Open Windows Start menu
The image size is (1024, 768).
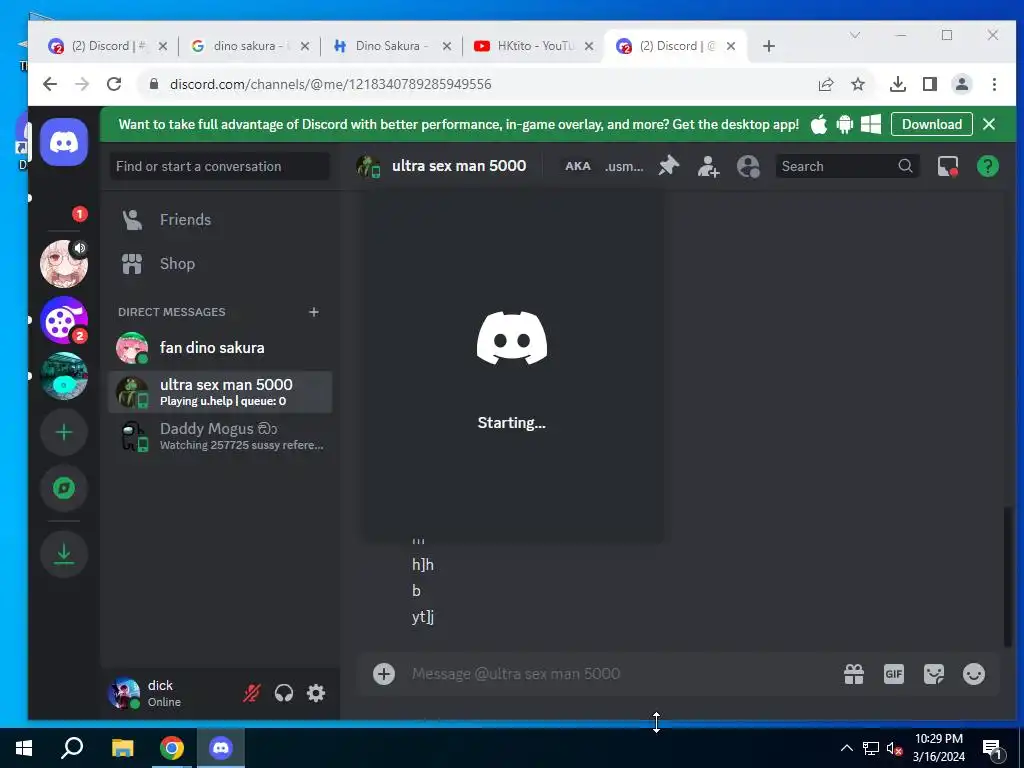pos(24,748)
